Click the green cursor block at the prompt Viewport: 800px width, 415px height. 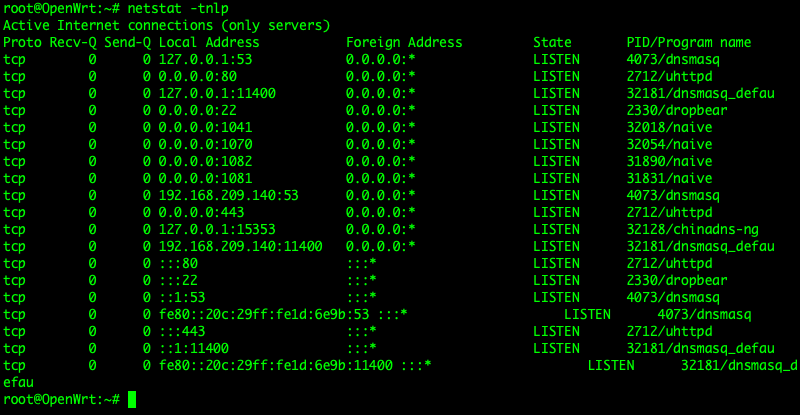click(133, 399)
